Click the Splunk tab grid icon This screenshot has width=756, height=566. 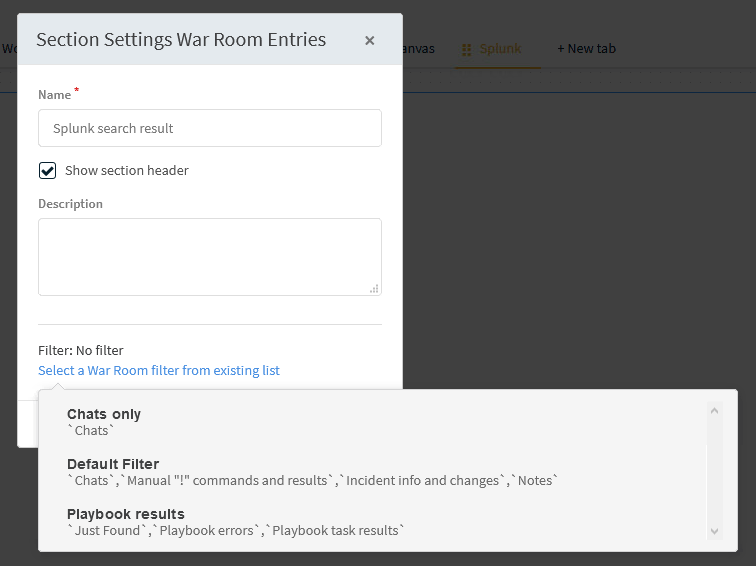coord(467,49)
